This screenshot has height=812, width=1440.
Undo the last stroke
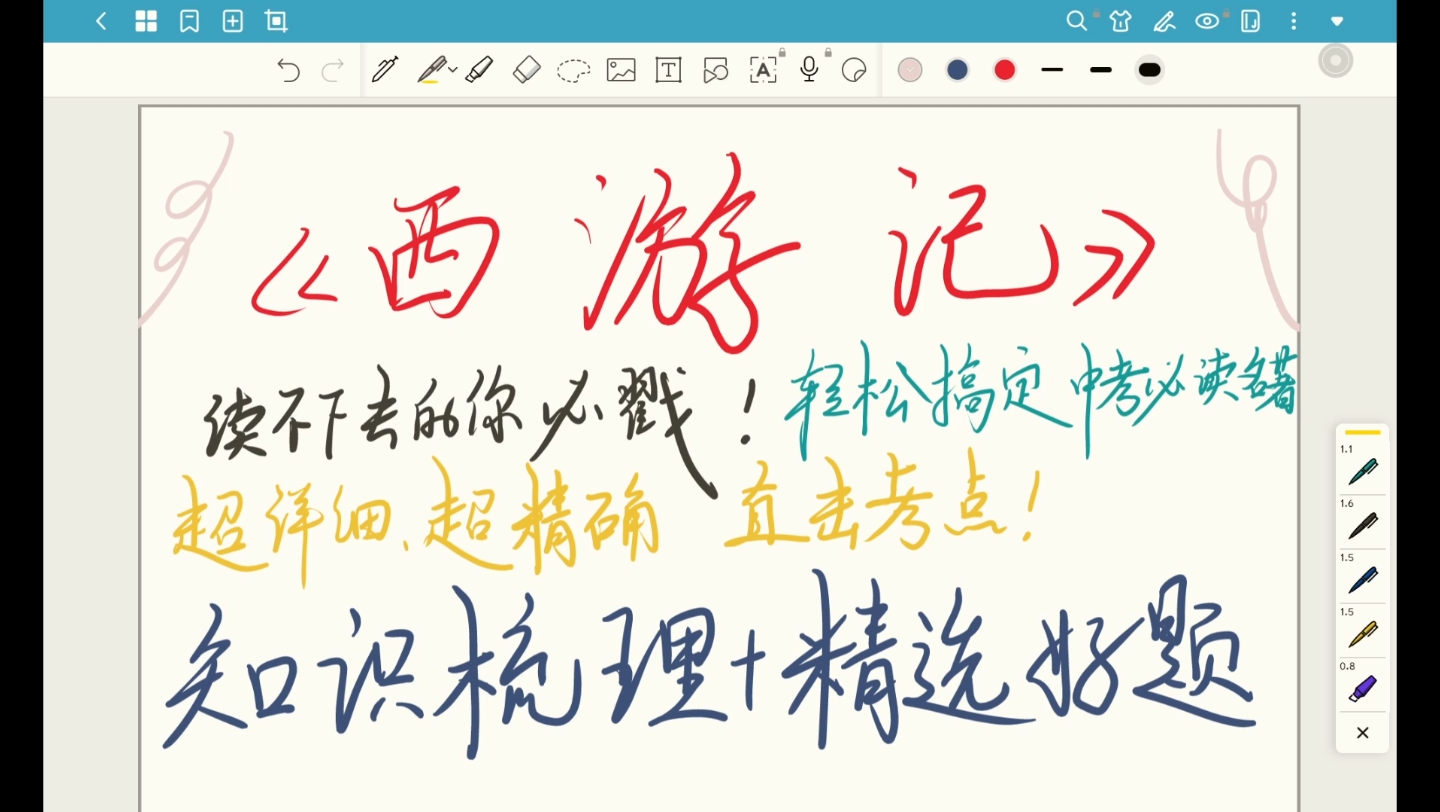point(288,70)
